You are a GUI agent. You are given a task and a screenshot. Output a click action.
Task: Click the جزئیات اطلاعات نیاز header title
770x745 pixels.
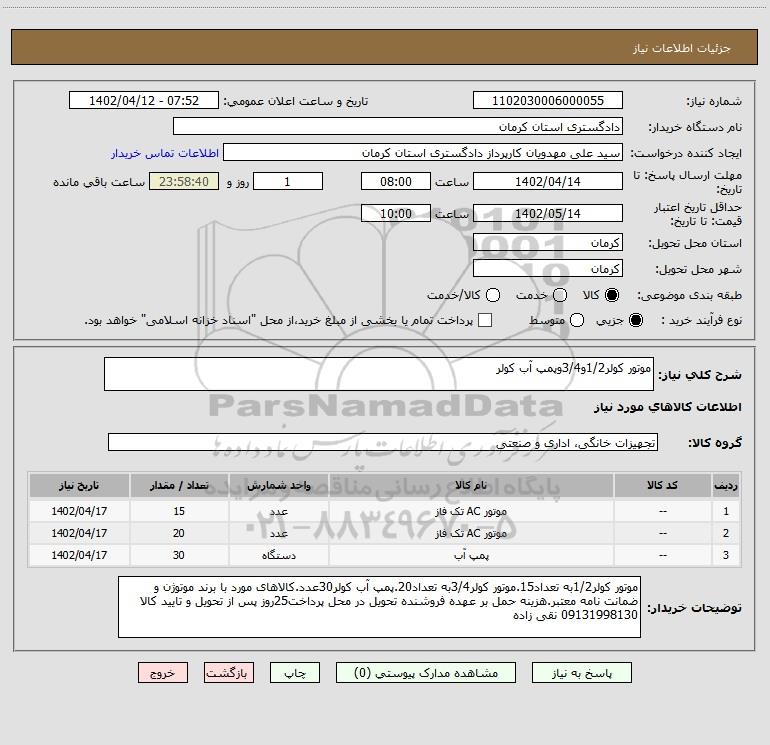(682, 48)
